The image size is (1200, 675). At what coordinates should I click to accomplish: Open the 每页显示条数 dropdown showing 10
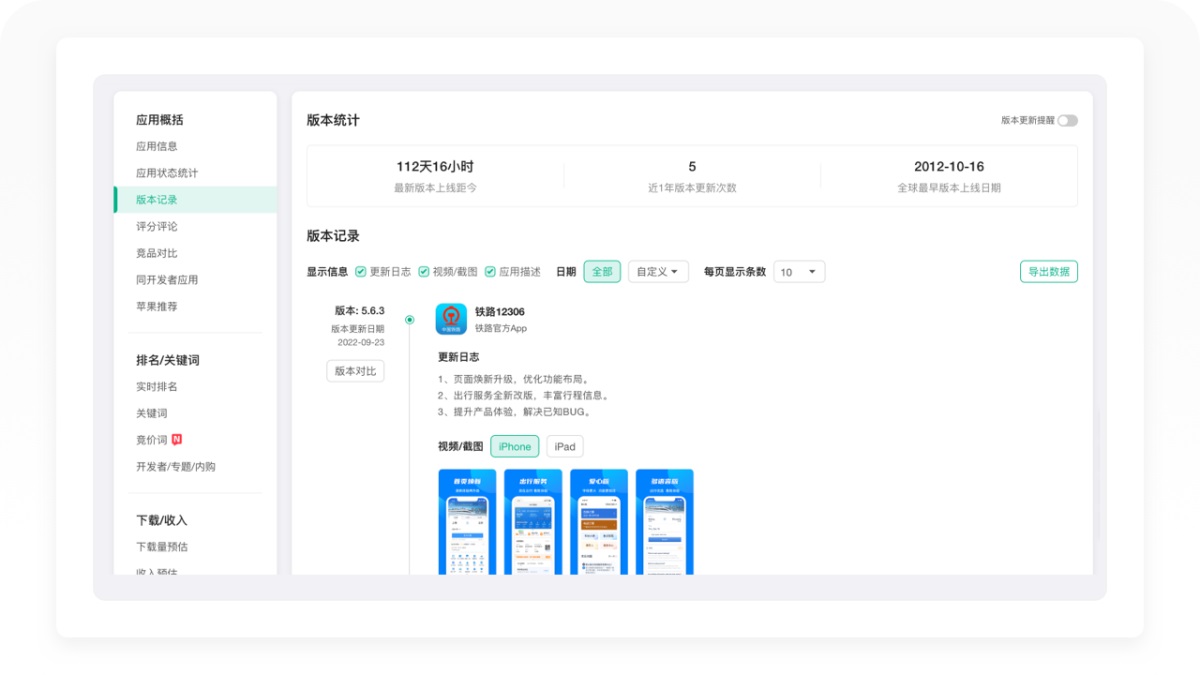click(x=800, y=272)
